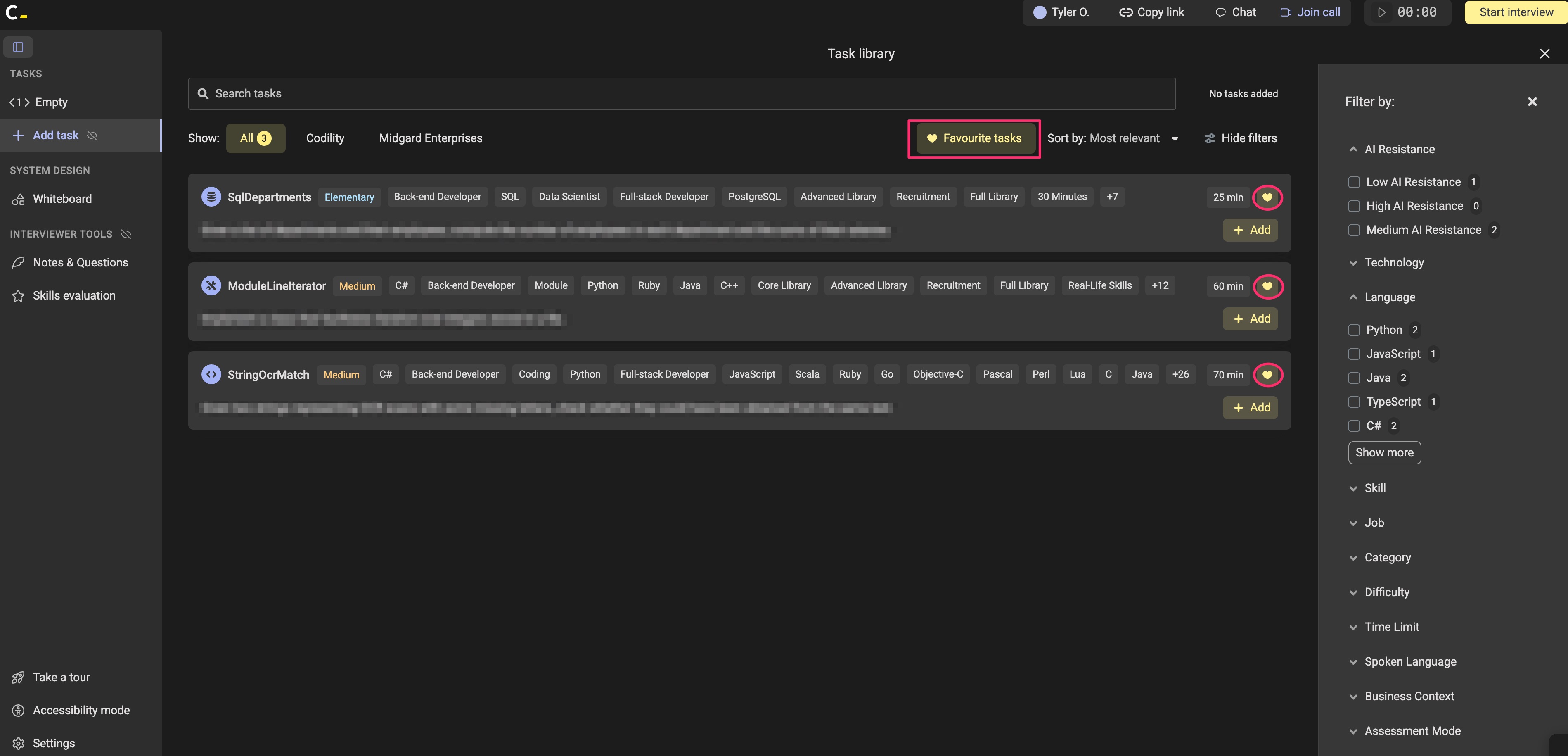Image resolution: width=1568 pixels, height=756 pixels.
Task: Show the +7 extra tags on SqlDepartments
Action: pos(1112,197)
